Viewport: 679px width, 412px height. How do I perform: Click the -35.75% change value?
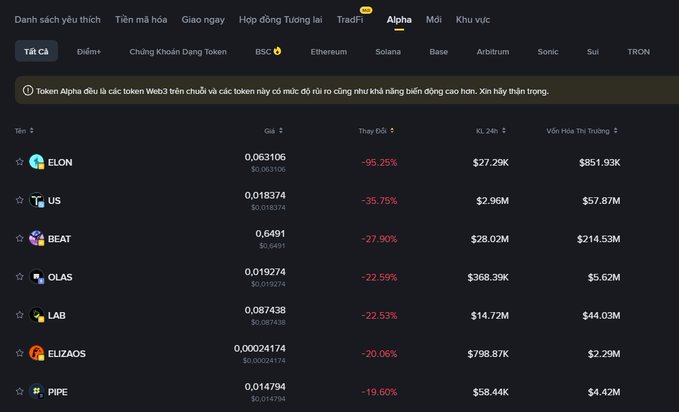point(379,201)
